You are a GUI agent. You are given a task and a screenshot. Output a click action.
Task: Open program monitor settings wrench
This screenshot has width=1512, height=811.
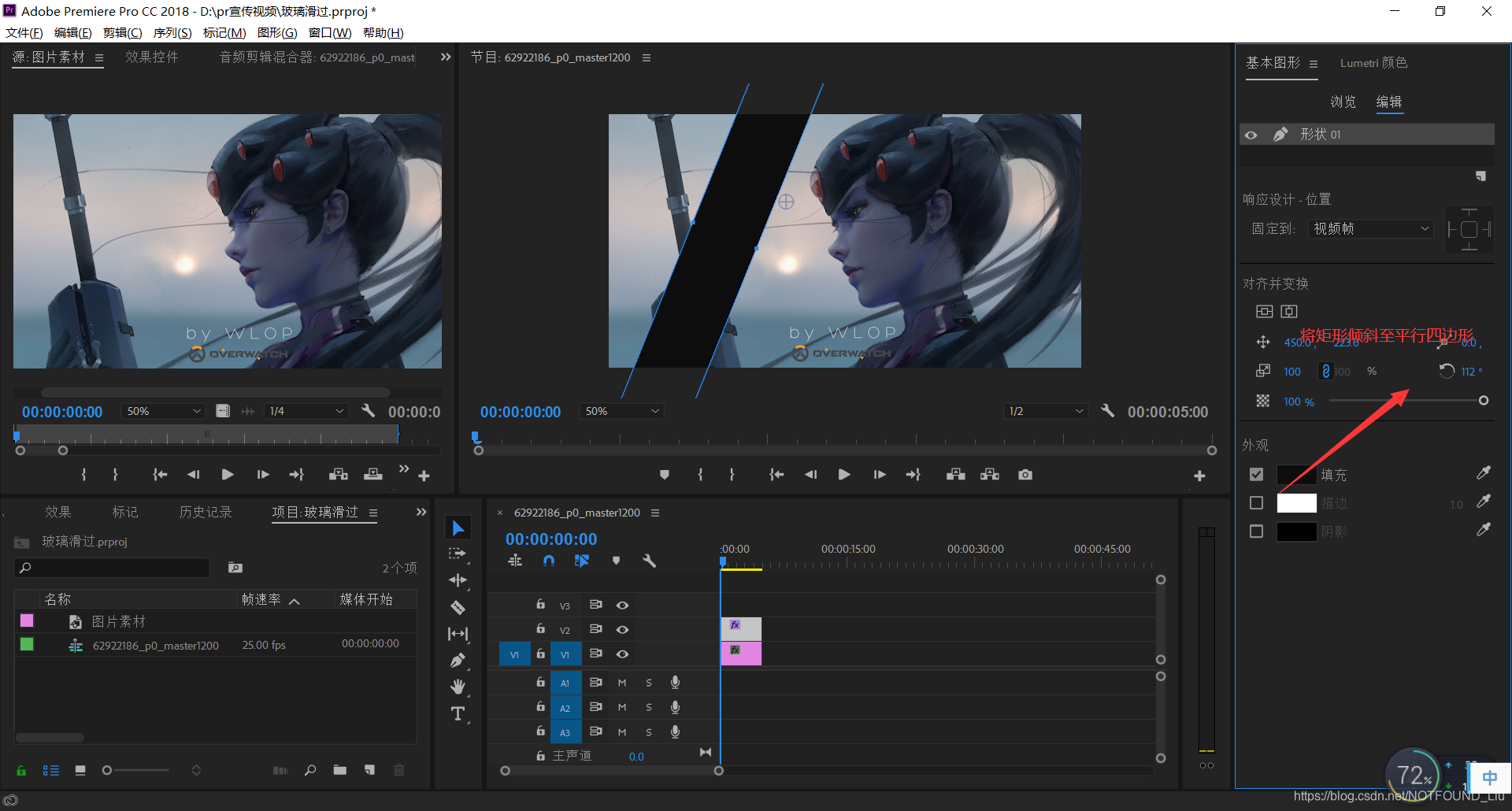coord(1107,411)
